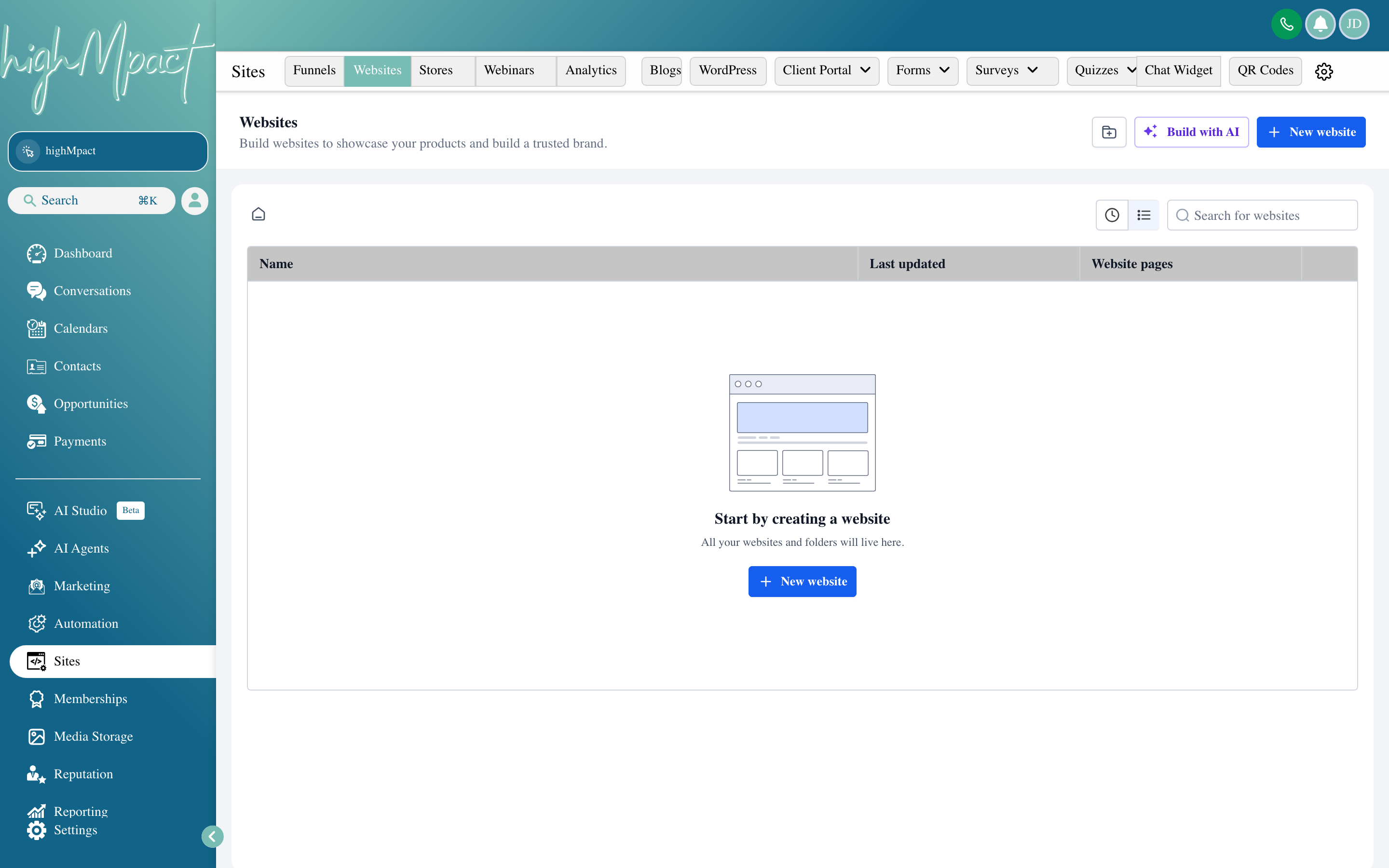1389x868 pixels.
Task: Open the QR Codes tab
Action: click(x=1265, y=70)
